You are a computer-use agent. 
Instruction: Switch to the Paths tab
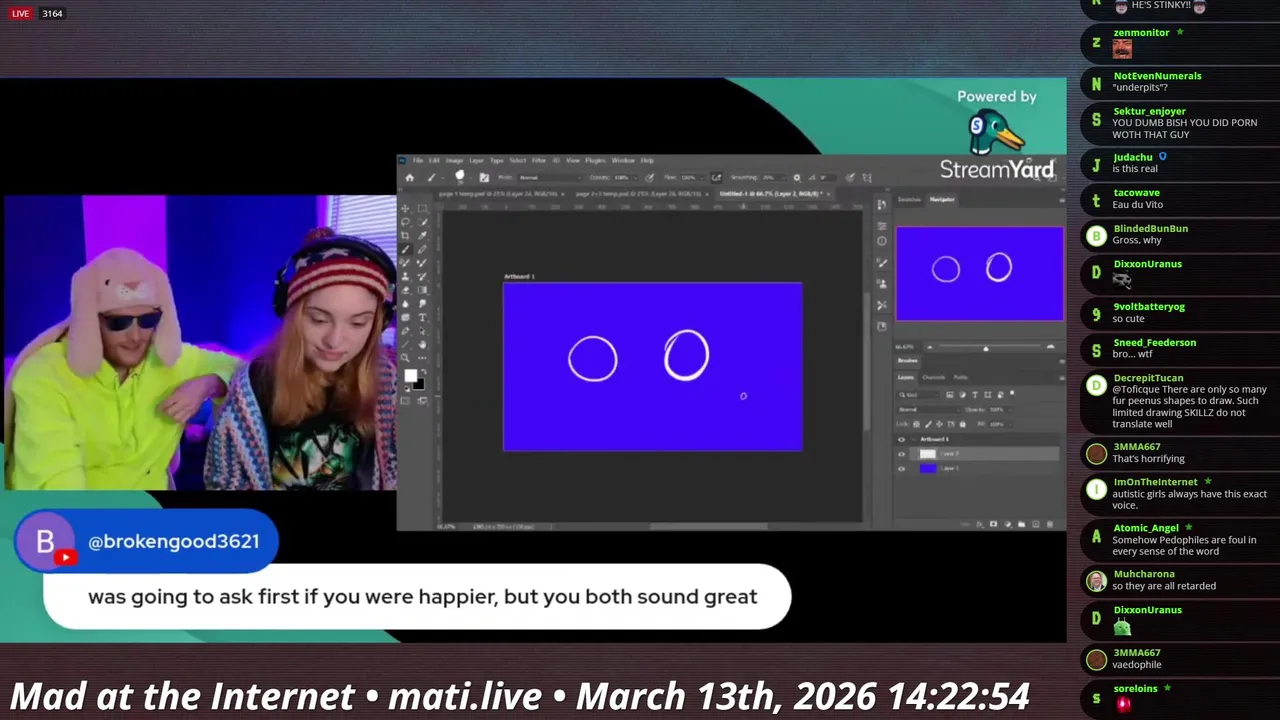961,377
